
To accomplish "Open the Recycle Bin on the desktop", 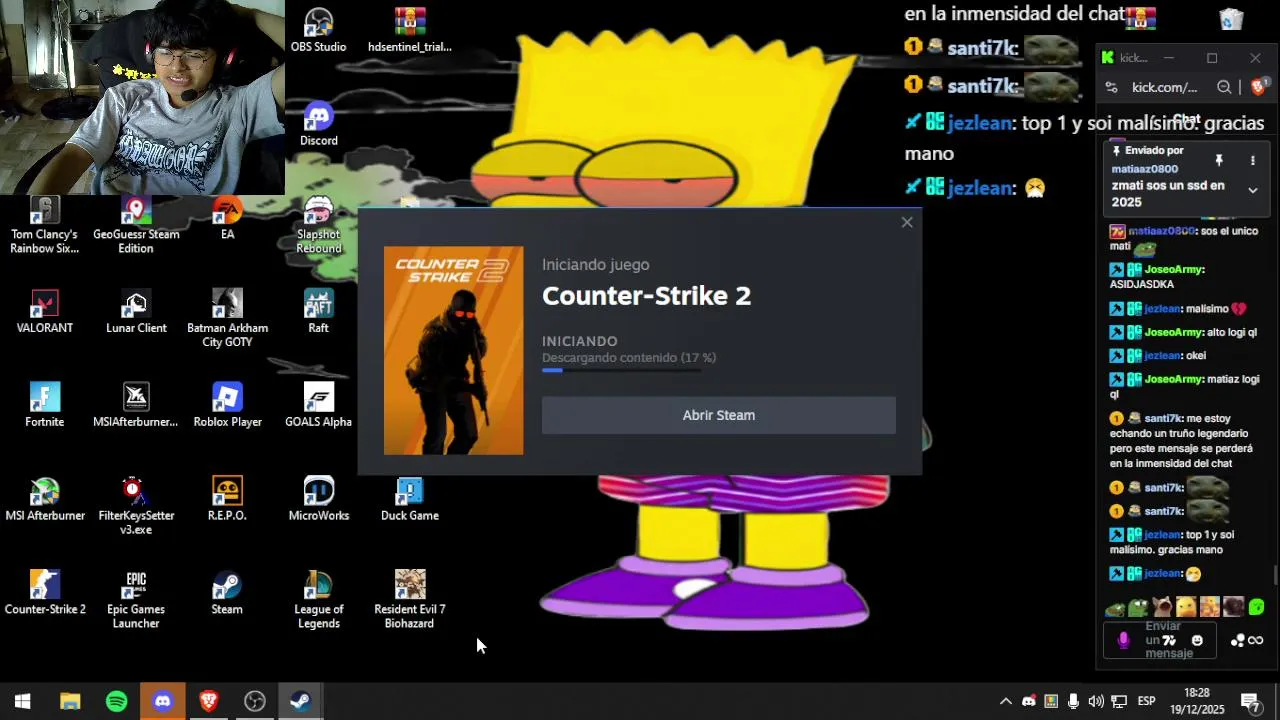I will point(1231,19).
